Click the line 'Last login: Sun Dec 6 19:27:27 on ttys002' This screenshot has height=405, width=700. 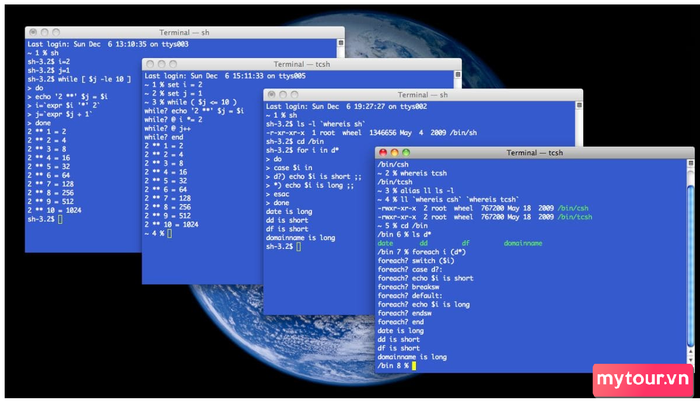(x=346, y=106)
